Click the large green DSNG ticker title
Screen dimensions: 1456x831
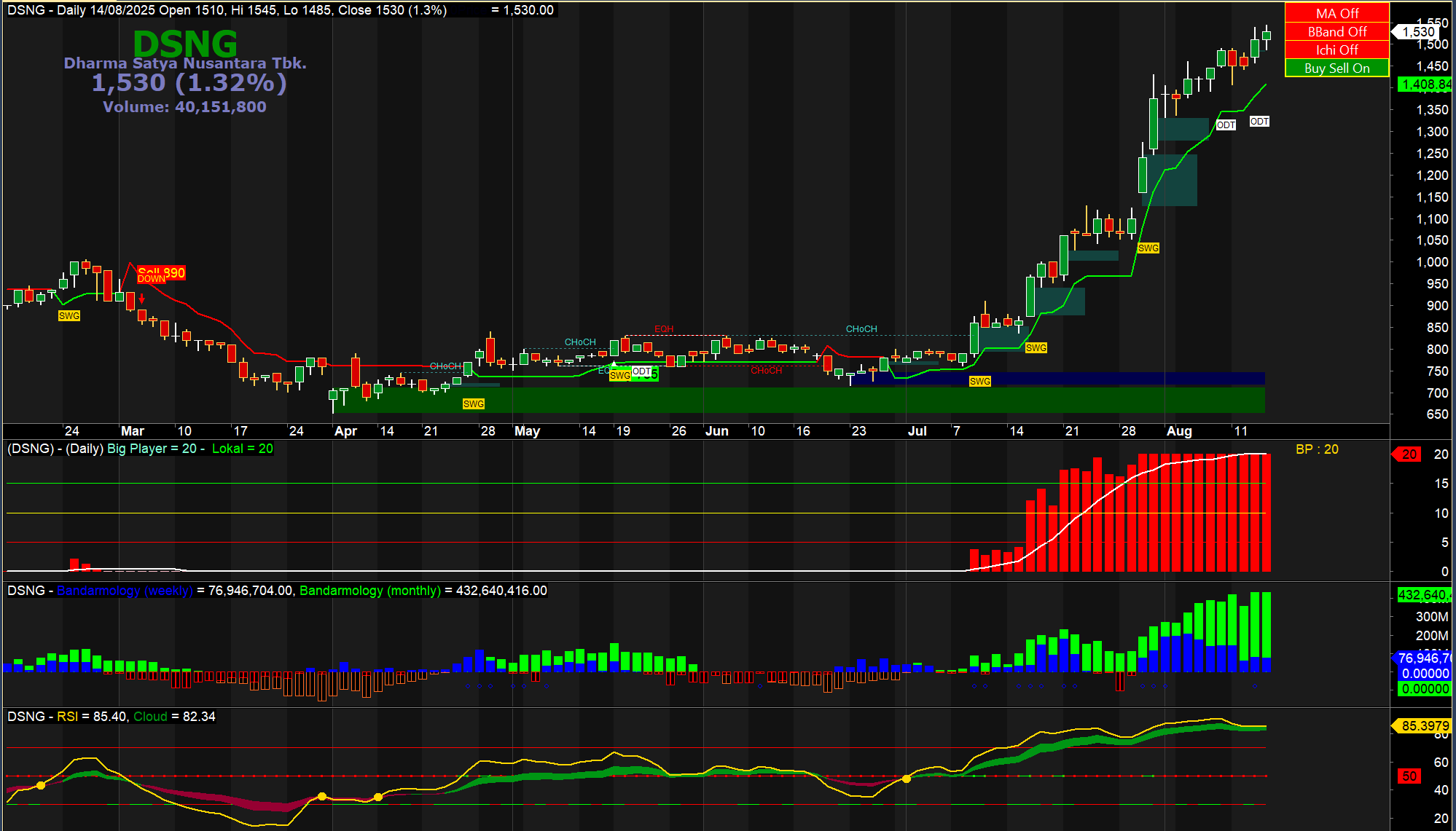(x=185, y=44)
